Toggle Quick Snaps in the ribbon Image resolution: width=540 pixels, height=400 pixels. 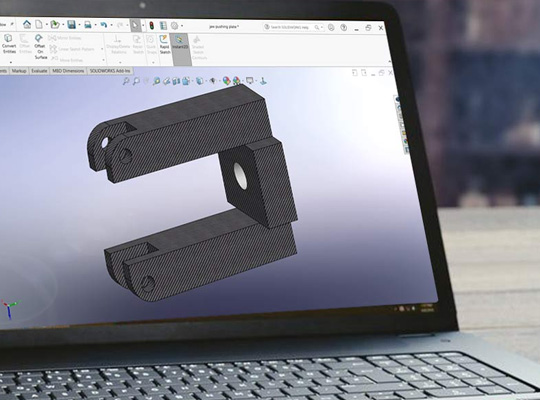[x=151, y=45]
